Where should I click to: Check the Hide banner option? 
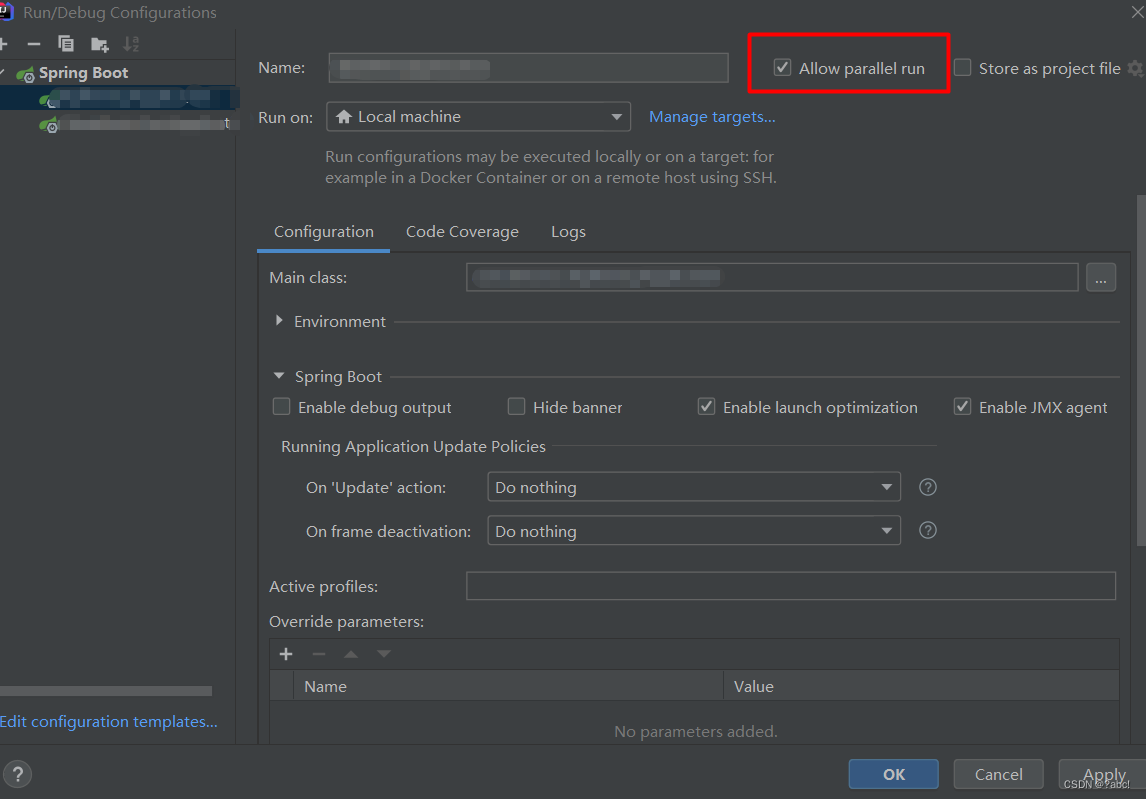[516, 406]
